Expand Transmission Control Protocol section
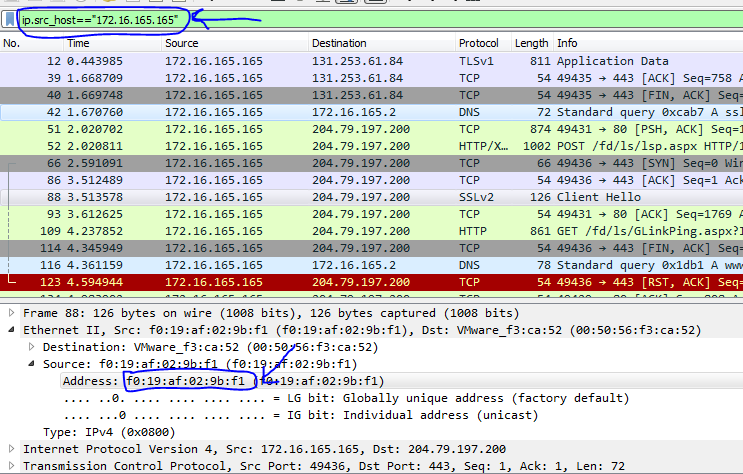The width and height of the screenshot is (743, 474). (x=11, y=466)
